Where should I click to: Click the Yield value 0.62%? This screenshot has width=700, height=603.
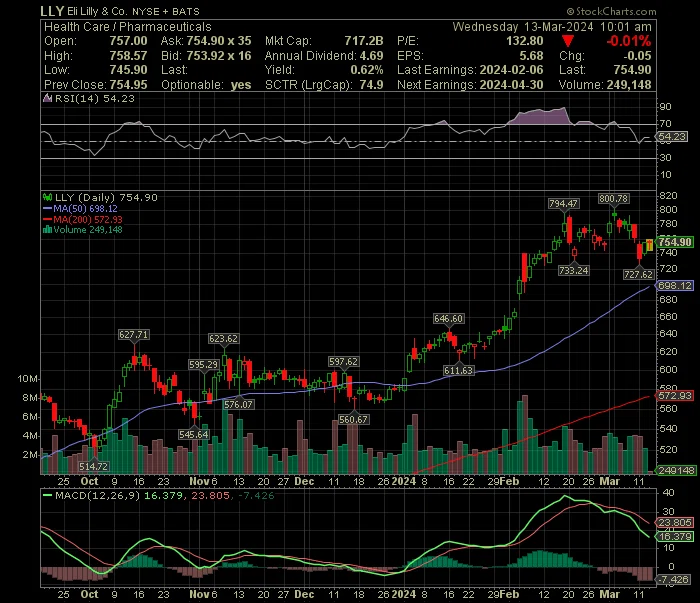[x=367, y=70]
